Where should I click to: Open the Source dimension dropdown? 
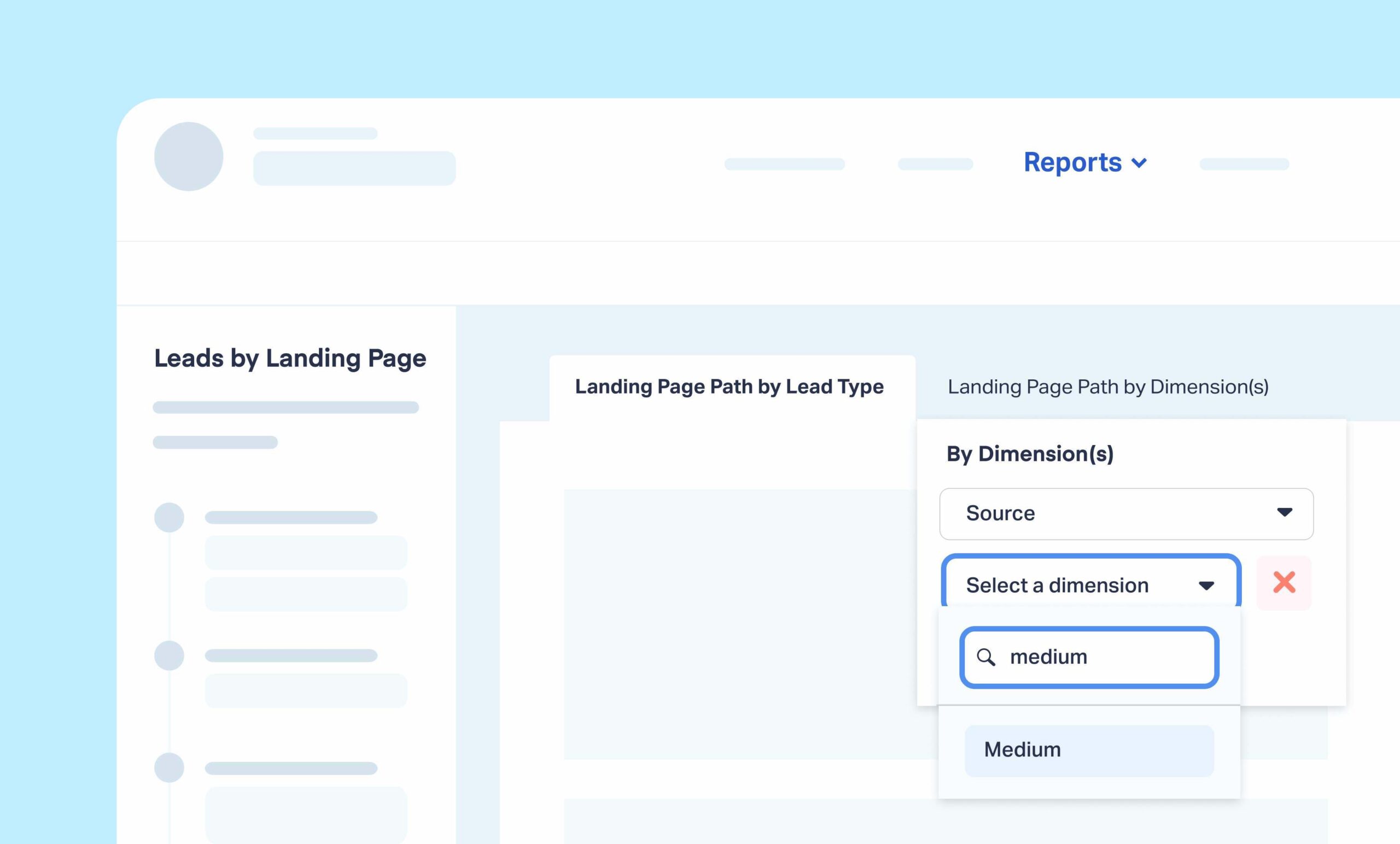(1126, 513)
